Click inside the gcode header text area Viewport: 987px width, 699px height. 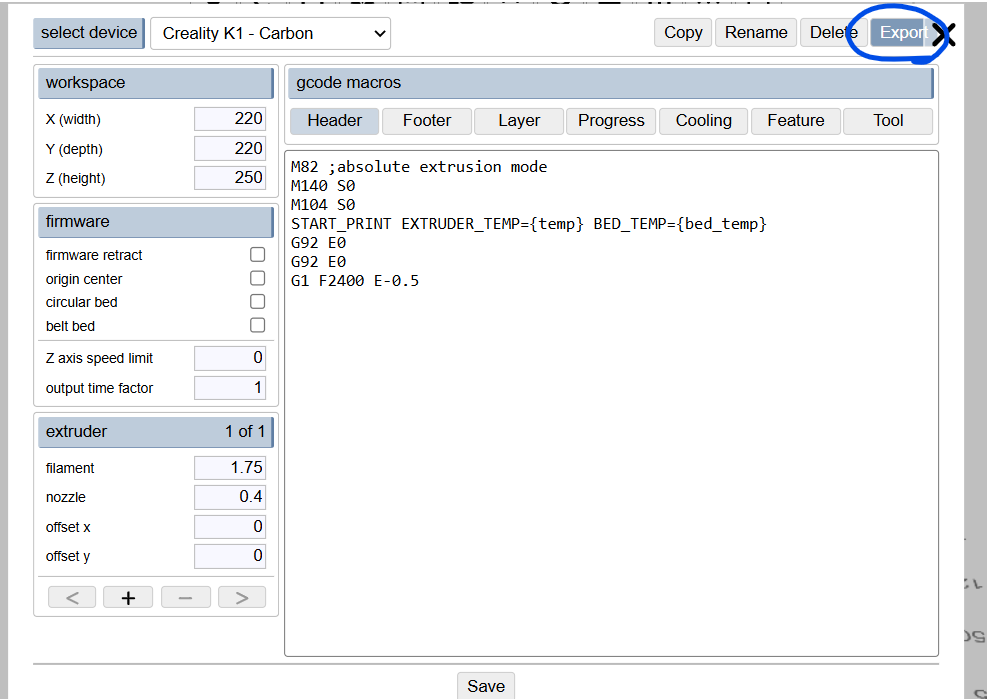(610, 450)
